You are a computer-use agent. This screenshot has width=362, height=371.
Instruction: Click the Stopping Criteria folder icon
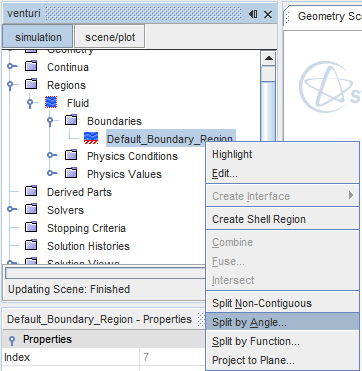[31, 228]
